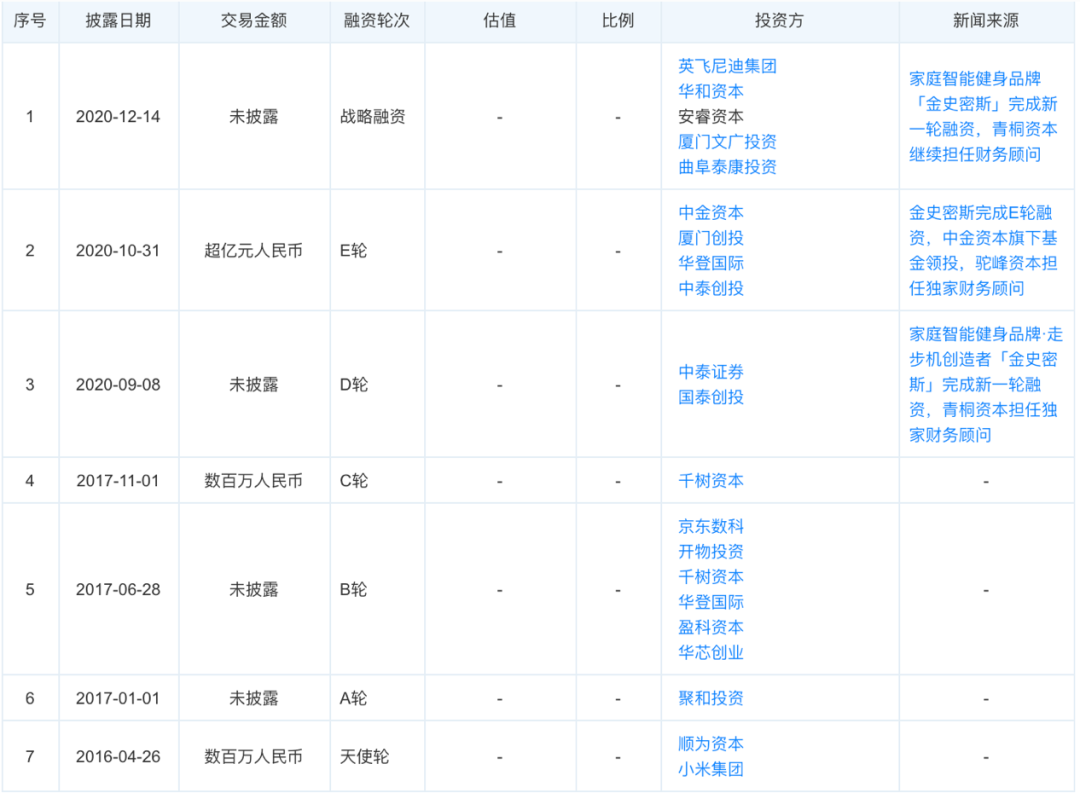Viewport: 1080px width, 793px height.
Task: Select the 安睿资本 investor text
Action: click(x=711, y=116)
